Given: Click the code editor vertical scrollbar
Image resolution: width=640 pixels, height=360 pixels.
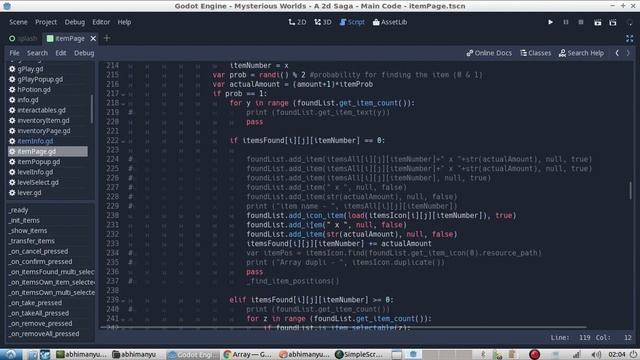Looking at the screenshot, I should [x=631, y=191].
